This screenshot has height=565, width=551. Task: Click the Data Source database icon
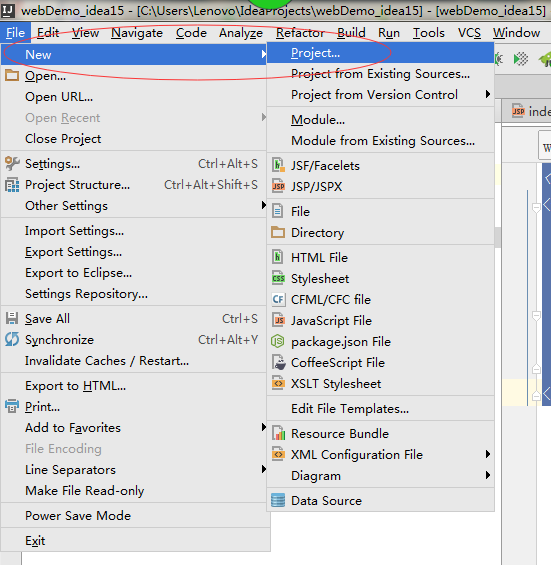pos(278,501)
